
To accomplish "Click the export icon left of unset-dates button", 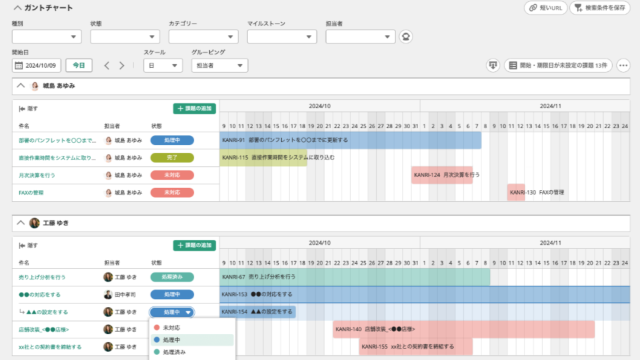I will (493, 65).
